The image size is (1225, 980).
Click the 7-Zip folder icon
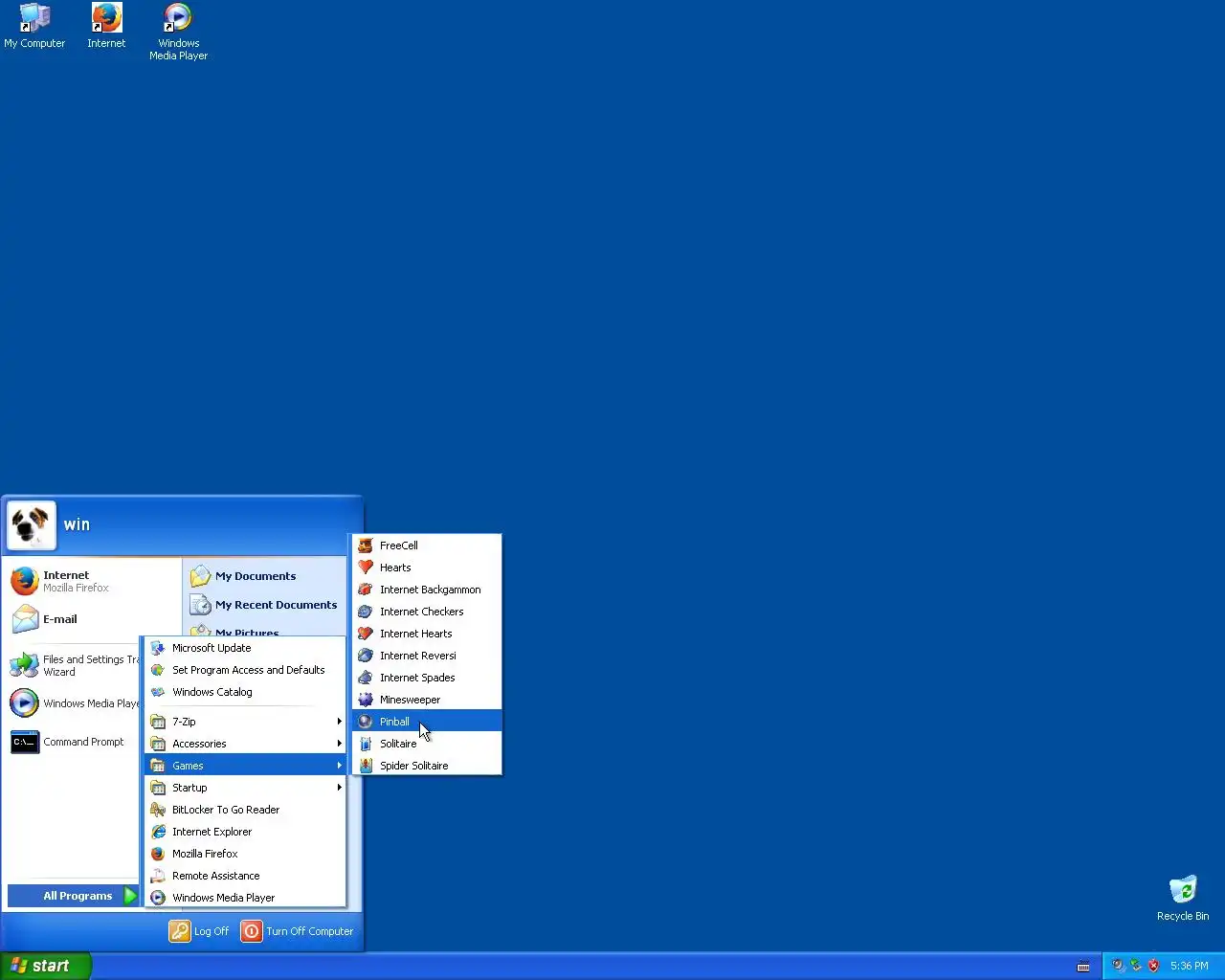(158, 722)
